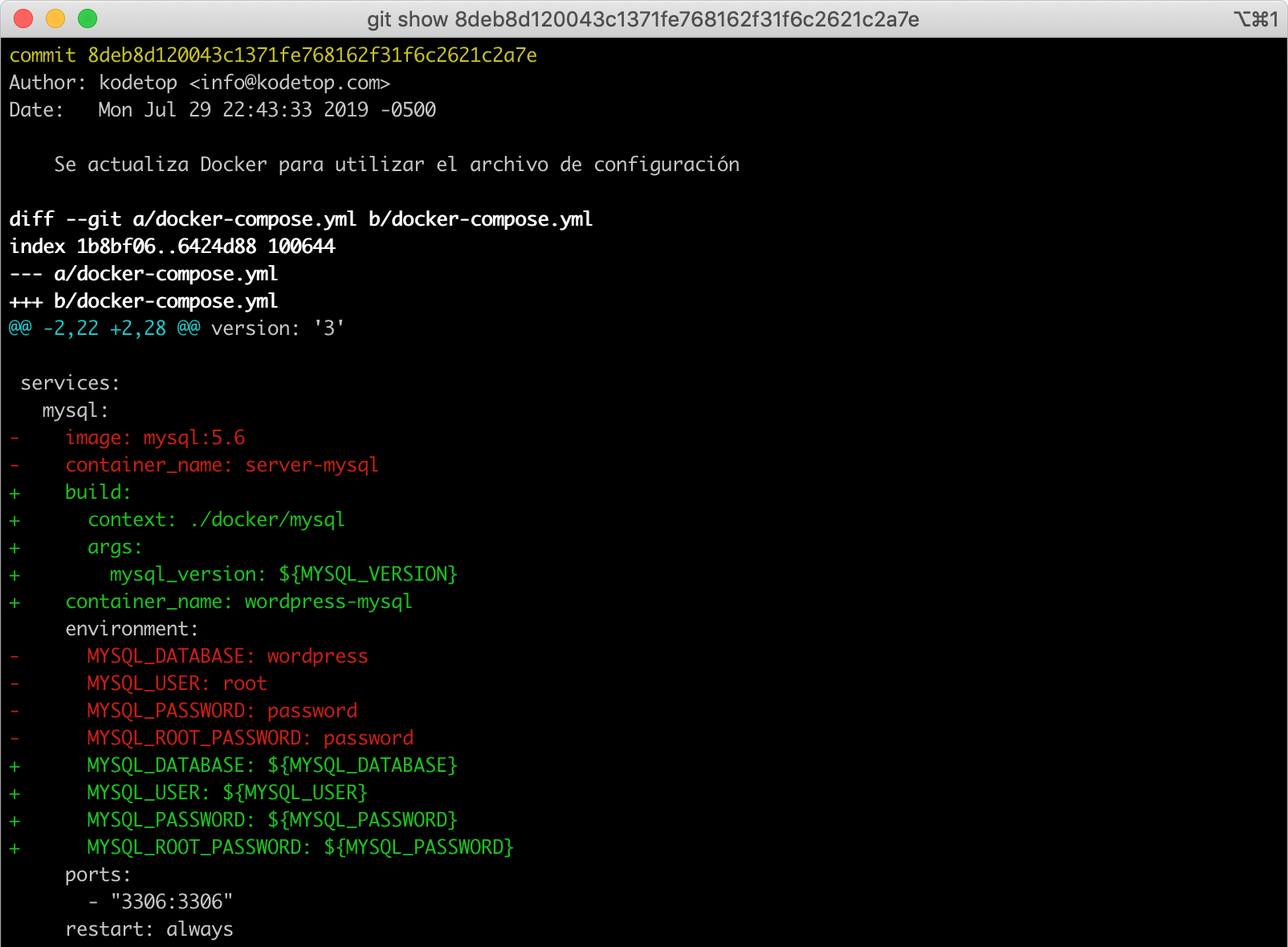Click the window title showing git show command
This screenshot has height=947, width=1288.
[x=642, y=19]
